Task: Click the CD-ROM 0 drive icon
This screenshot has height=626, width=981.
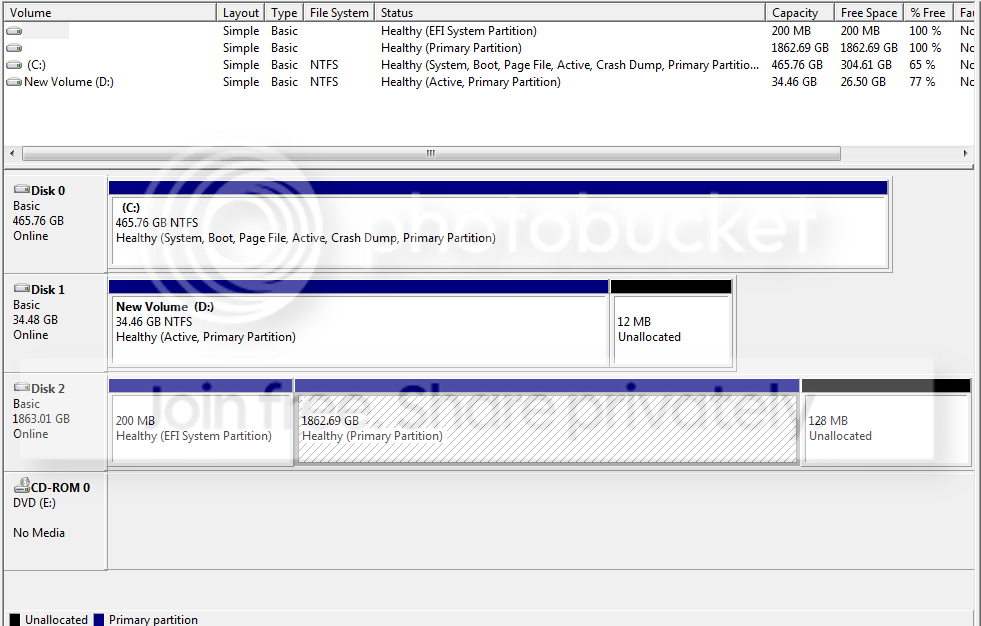Action: tap(23, 485)
